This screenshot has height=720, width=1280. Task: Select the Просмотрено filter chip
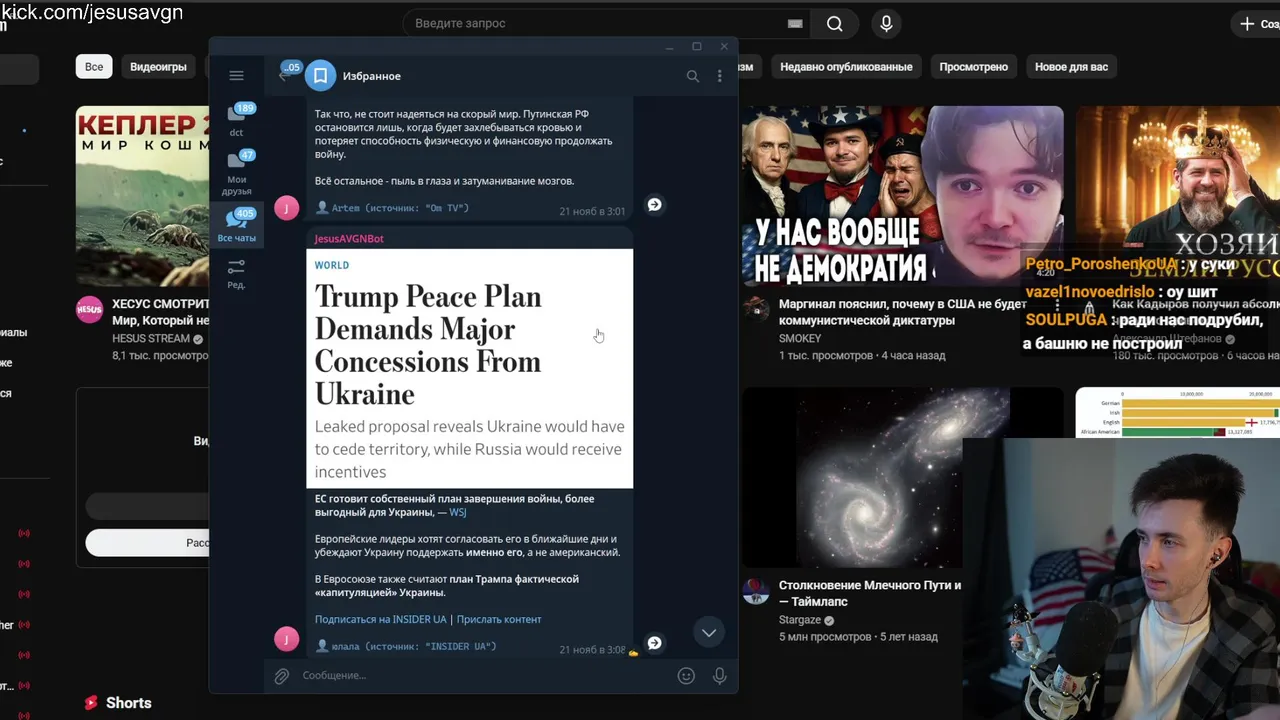click(x=974, y=67)
